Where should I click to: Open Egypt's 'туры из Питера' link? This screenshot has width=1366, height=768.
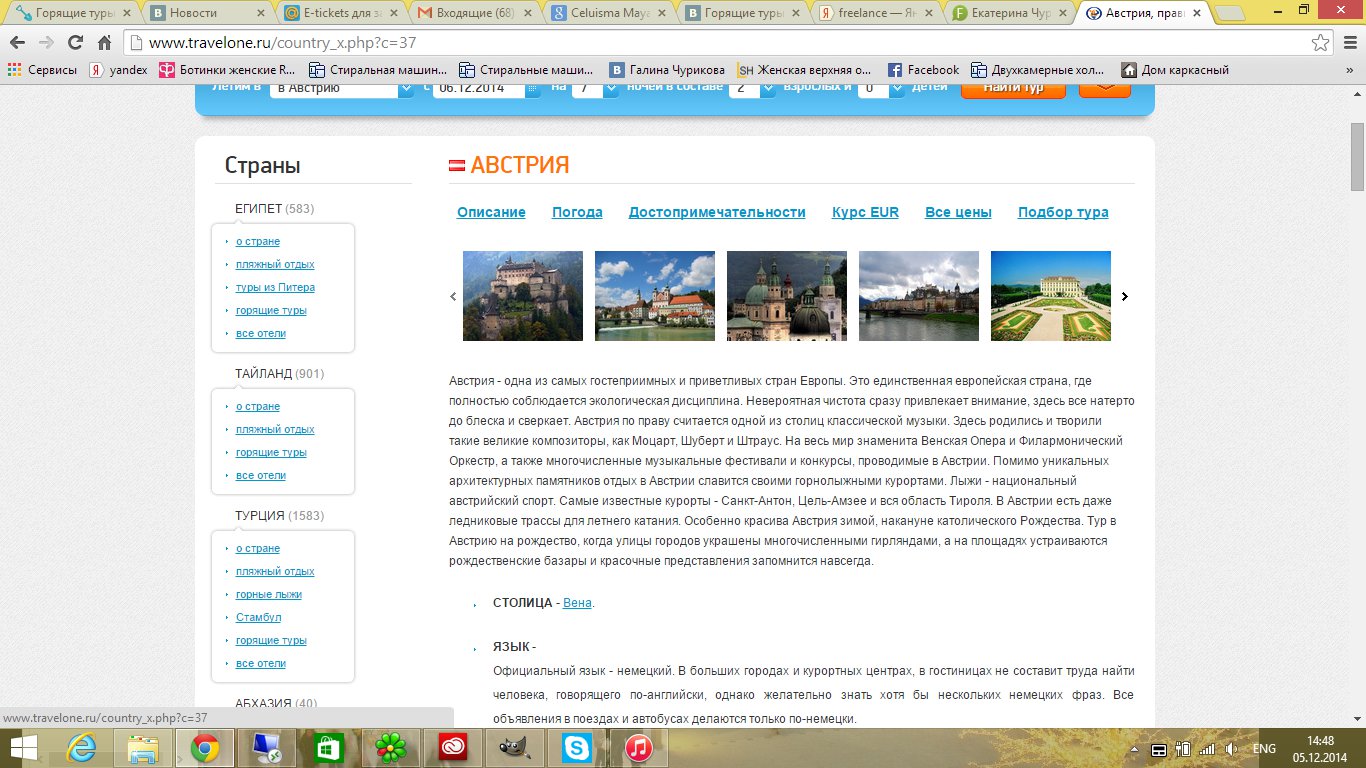click(x=275, y=287)
